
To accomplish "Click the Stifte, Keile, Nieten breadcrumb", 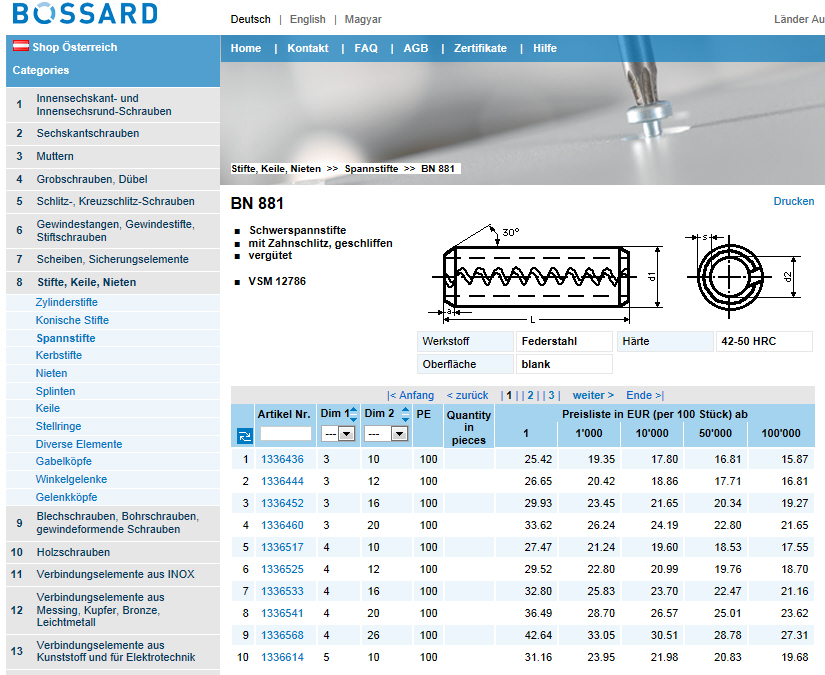I will point(276,169).
